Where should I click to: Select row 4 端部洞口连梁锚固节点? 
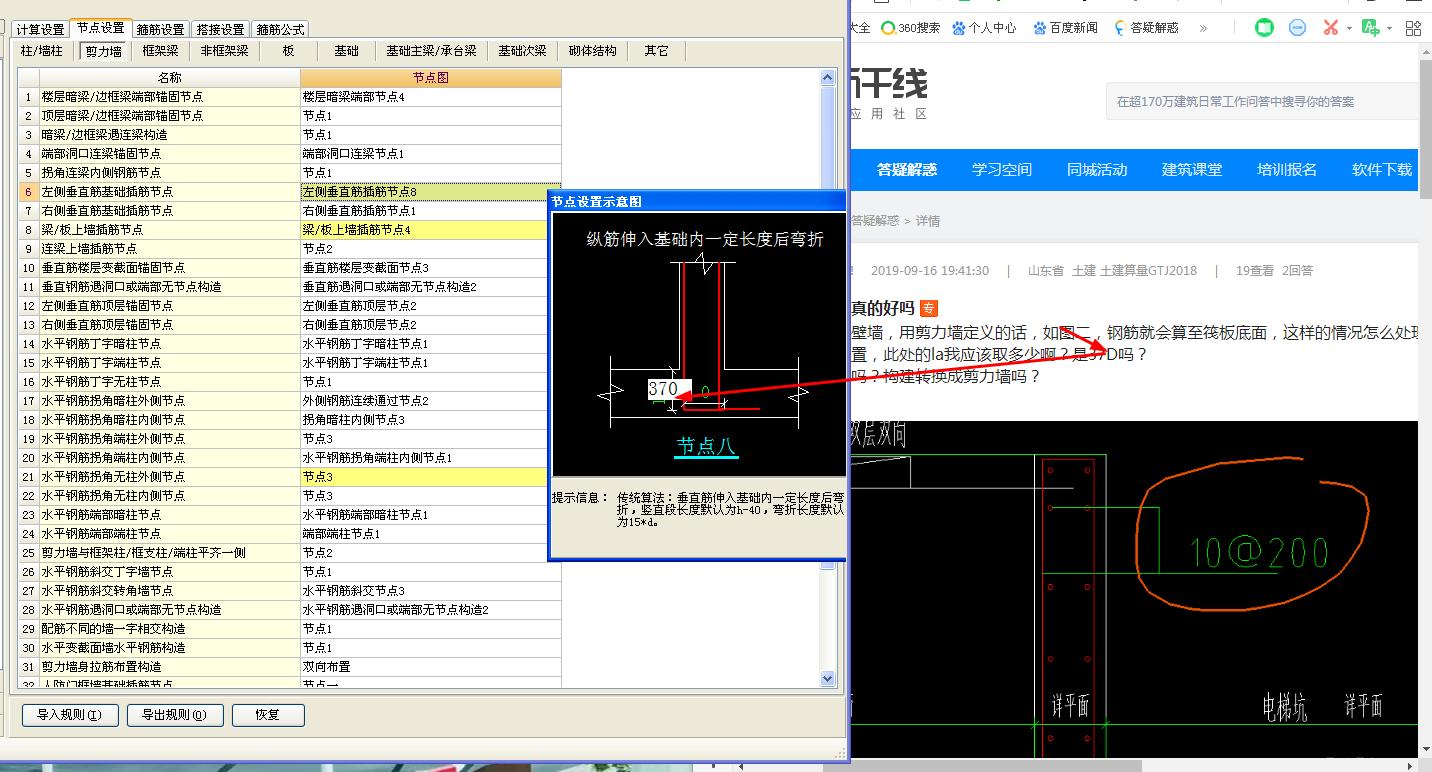click(x=169, y=154)
